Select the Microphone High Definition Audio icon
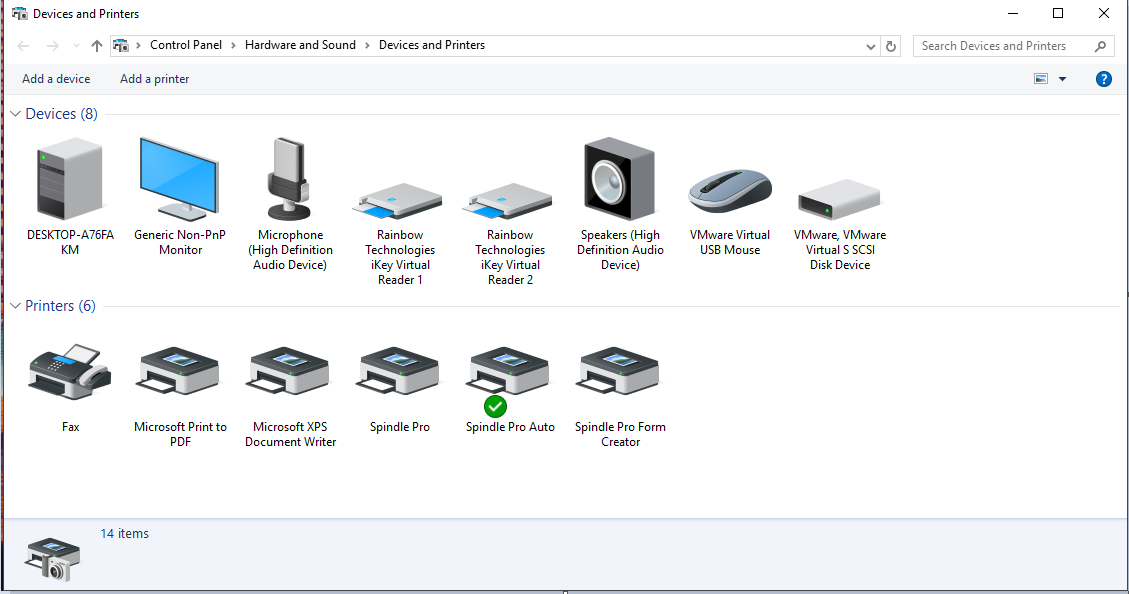Screen dimensions: 1129x594 point(289,179)
